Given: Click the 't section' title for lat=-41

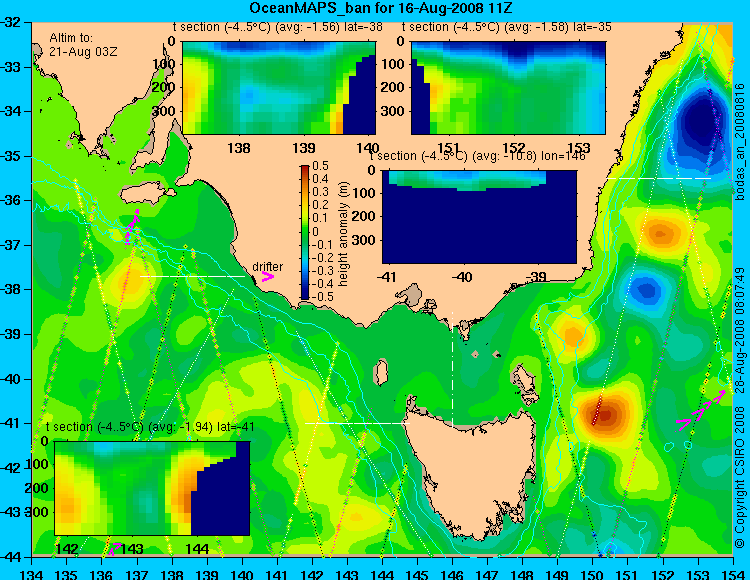Looking at the screenshot, I should 150,427.
